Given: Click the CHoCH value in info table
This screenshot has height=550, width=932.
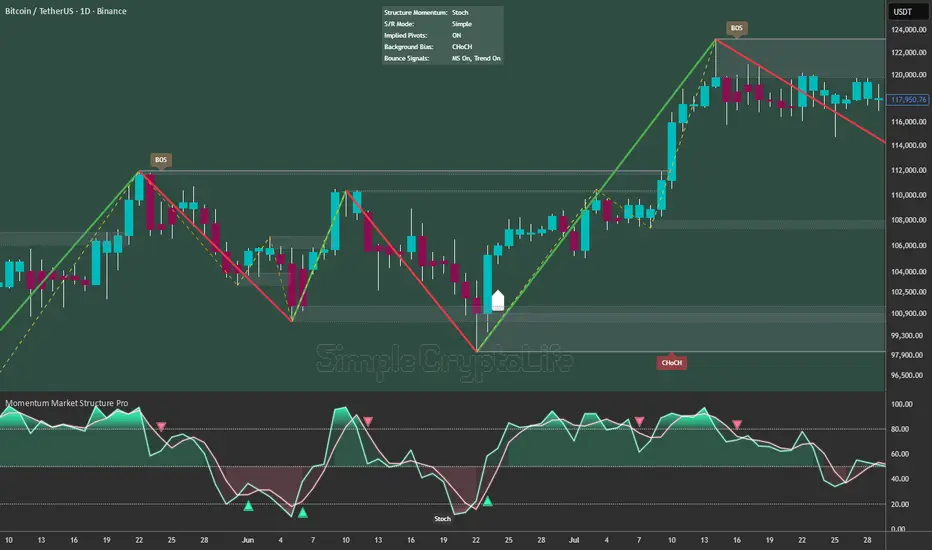Looking at the screenshot, I should [462, 46].
